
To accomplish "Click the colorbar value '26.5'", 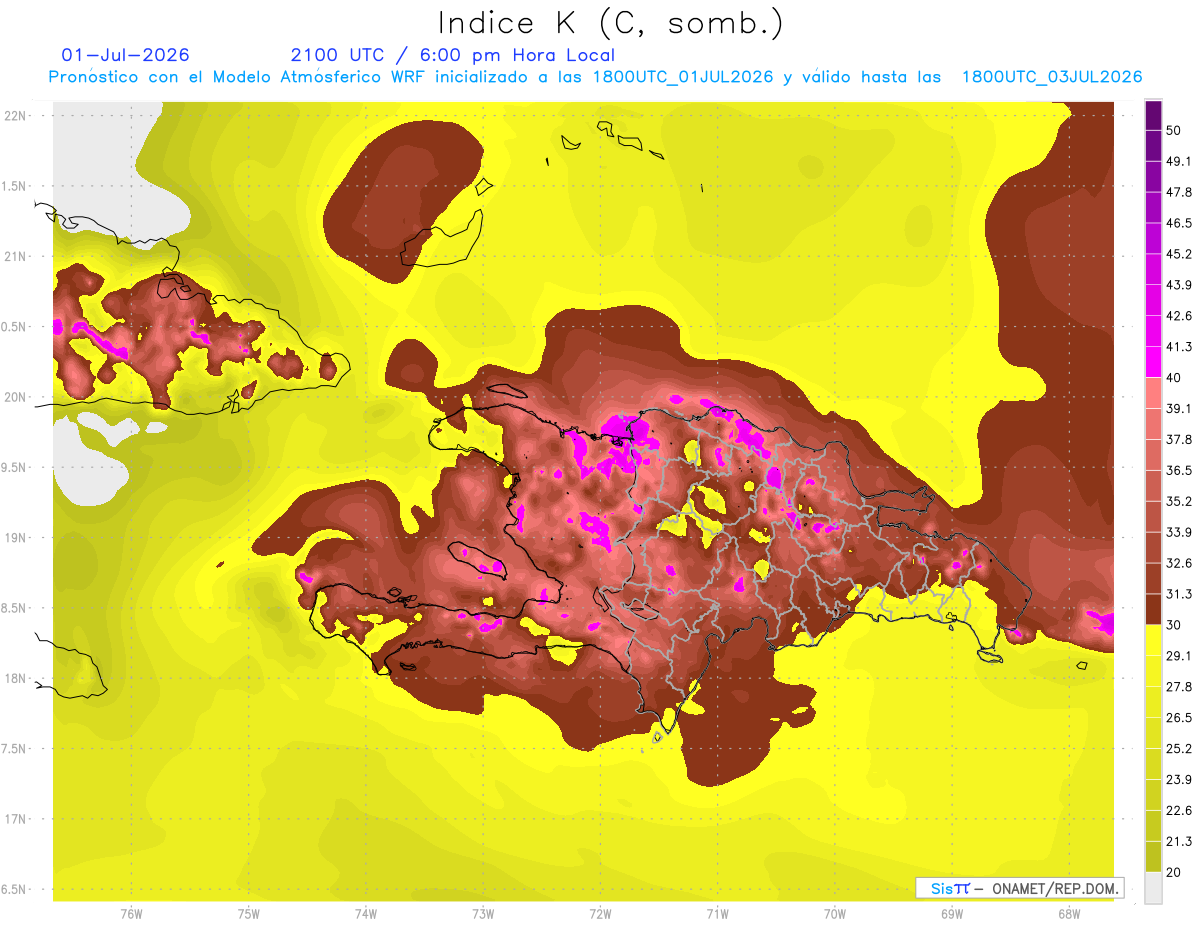I will tap(1179, 718).
